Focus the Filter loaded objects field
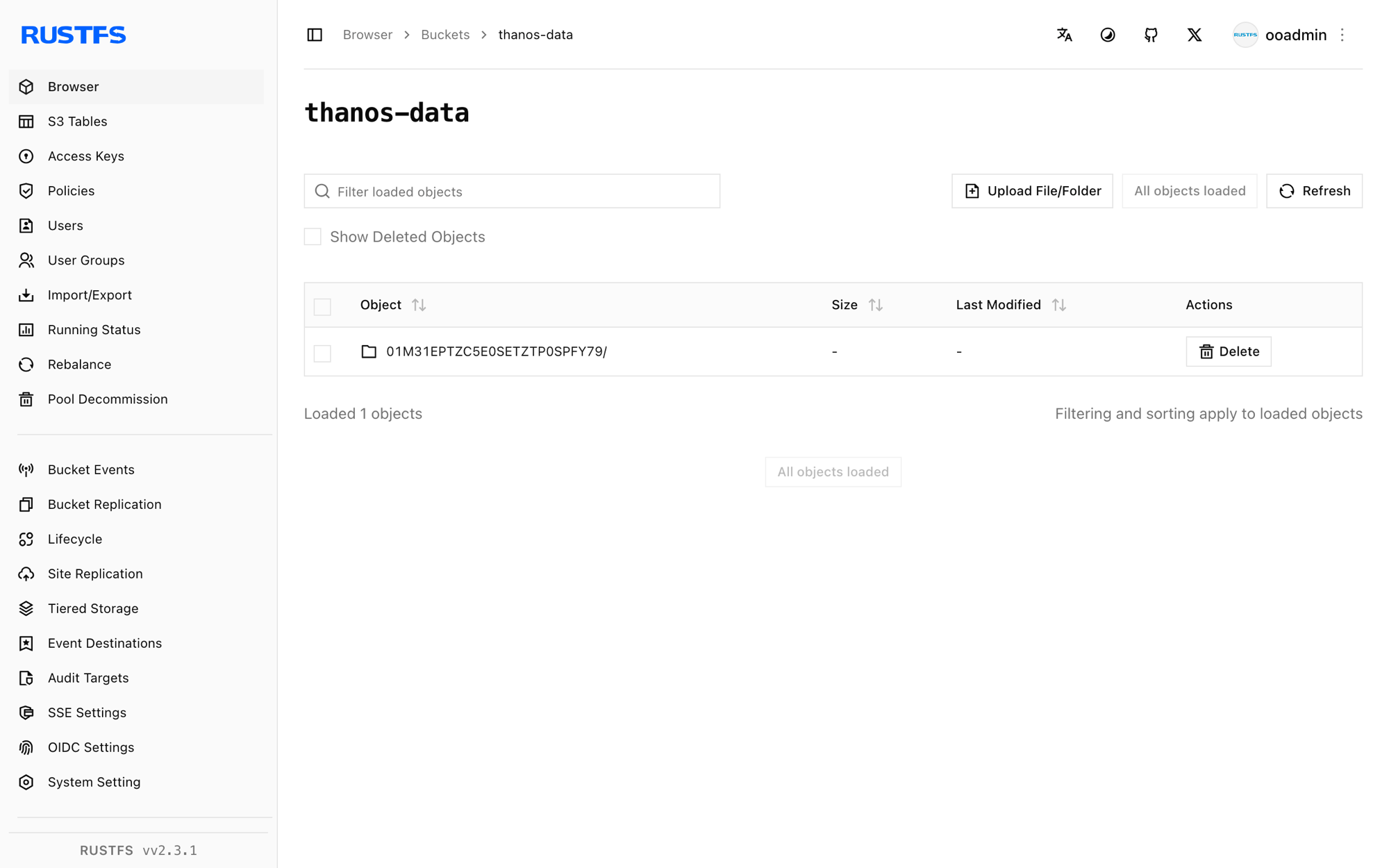Image resolution: width=1389 pixels, height=868 pixels. pyautogui.click(x=512, y=191)
